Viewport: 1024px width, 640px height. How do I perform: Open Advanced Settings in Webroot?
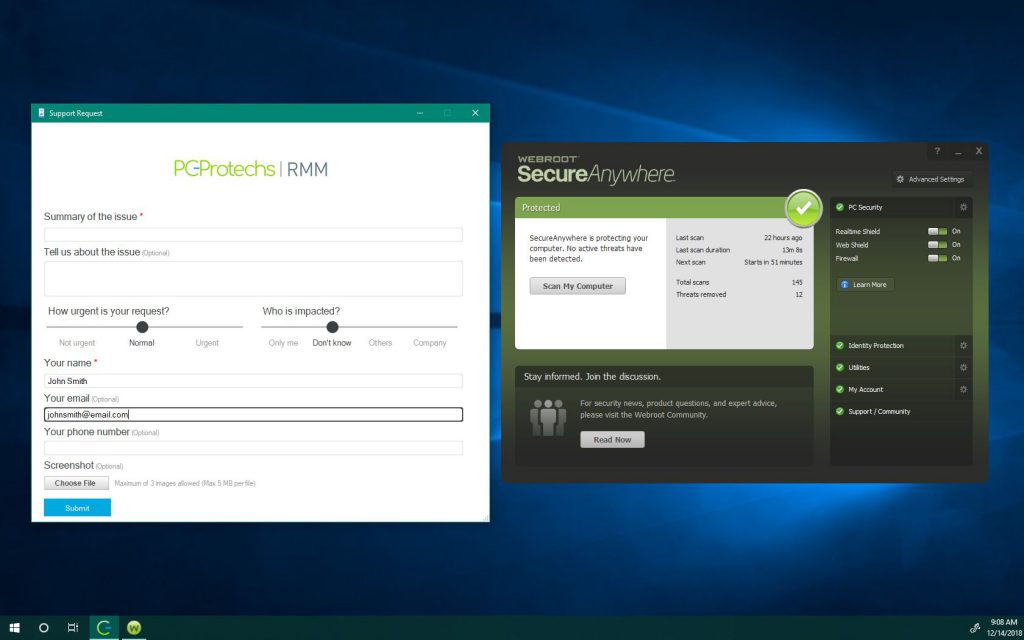[931, 179]
